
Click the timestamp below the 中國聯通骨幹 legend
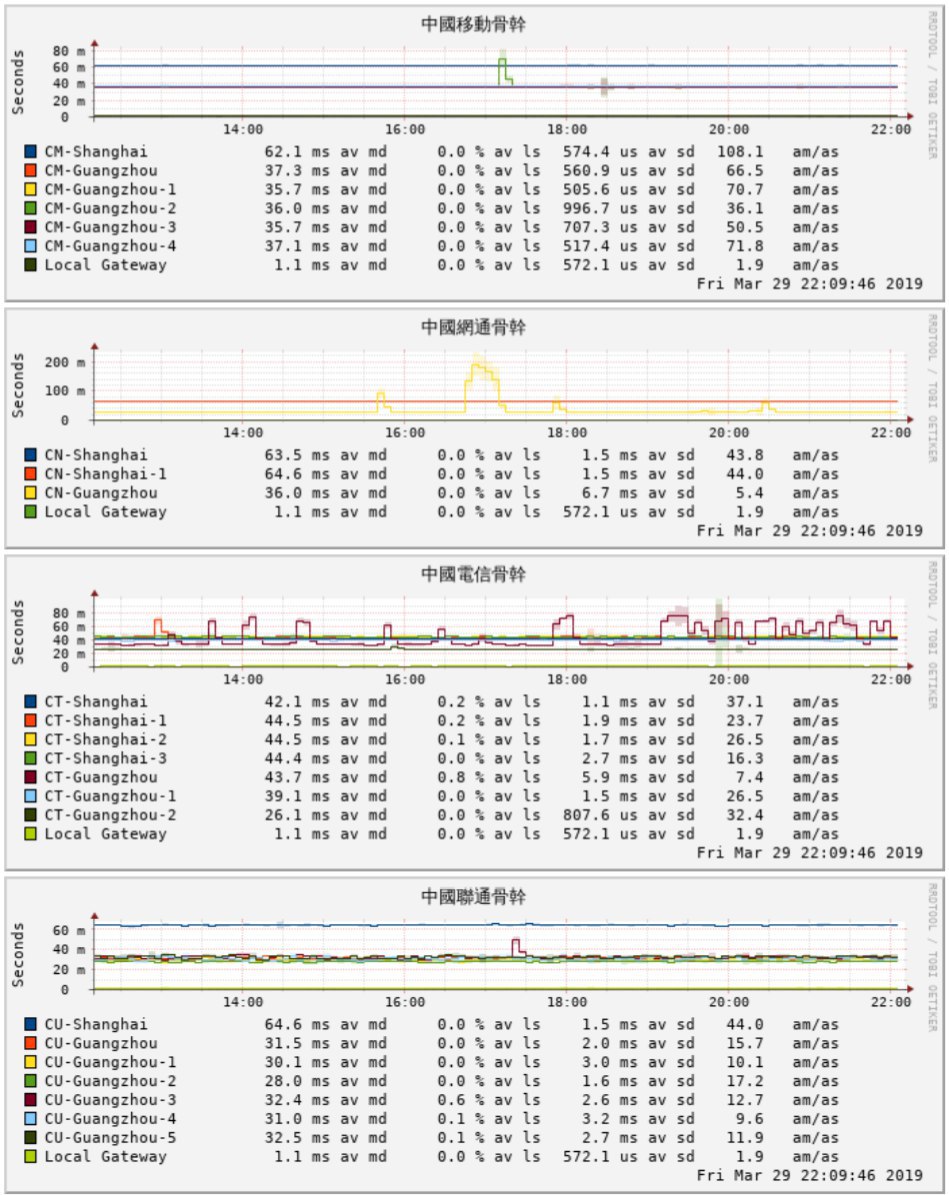810,1175
